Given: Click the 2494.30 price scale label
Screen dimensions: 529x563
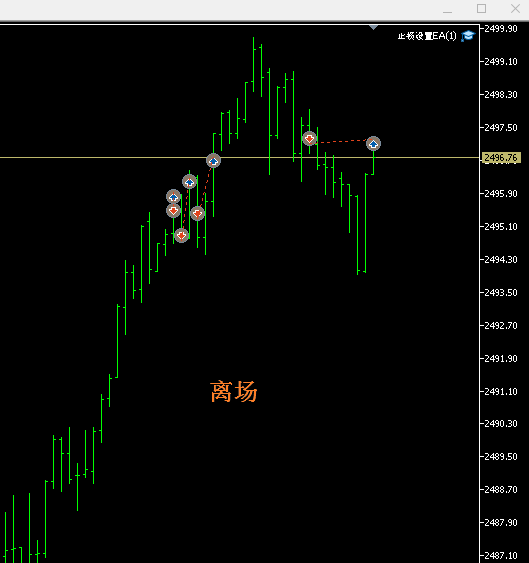Looking at the screenshot, I should tap(501, 260).
